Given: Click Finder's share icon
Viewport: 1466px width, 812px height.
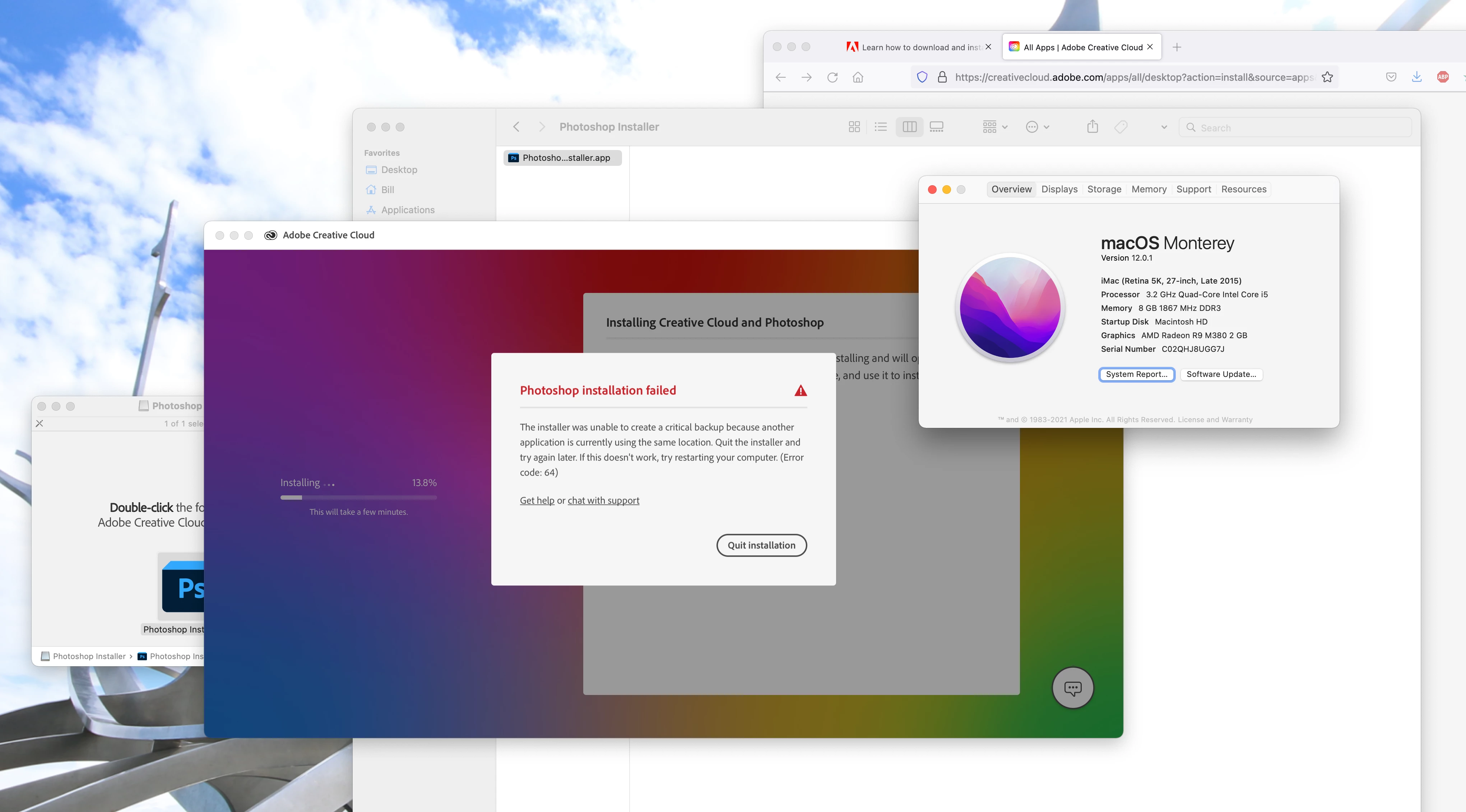Looking at the screenshot, I should (1092, 127).
